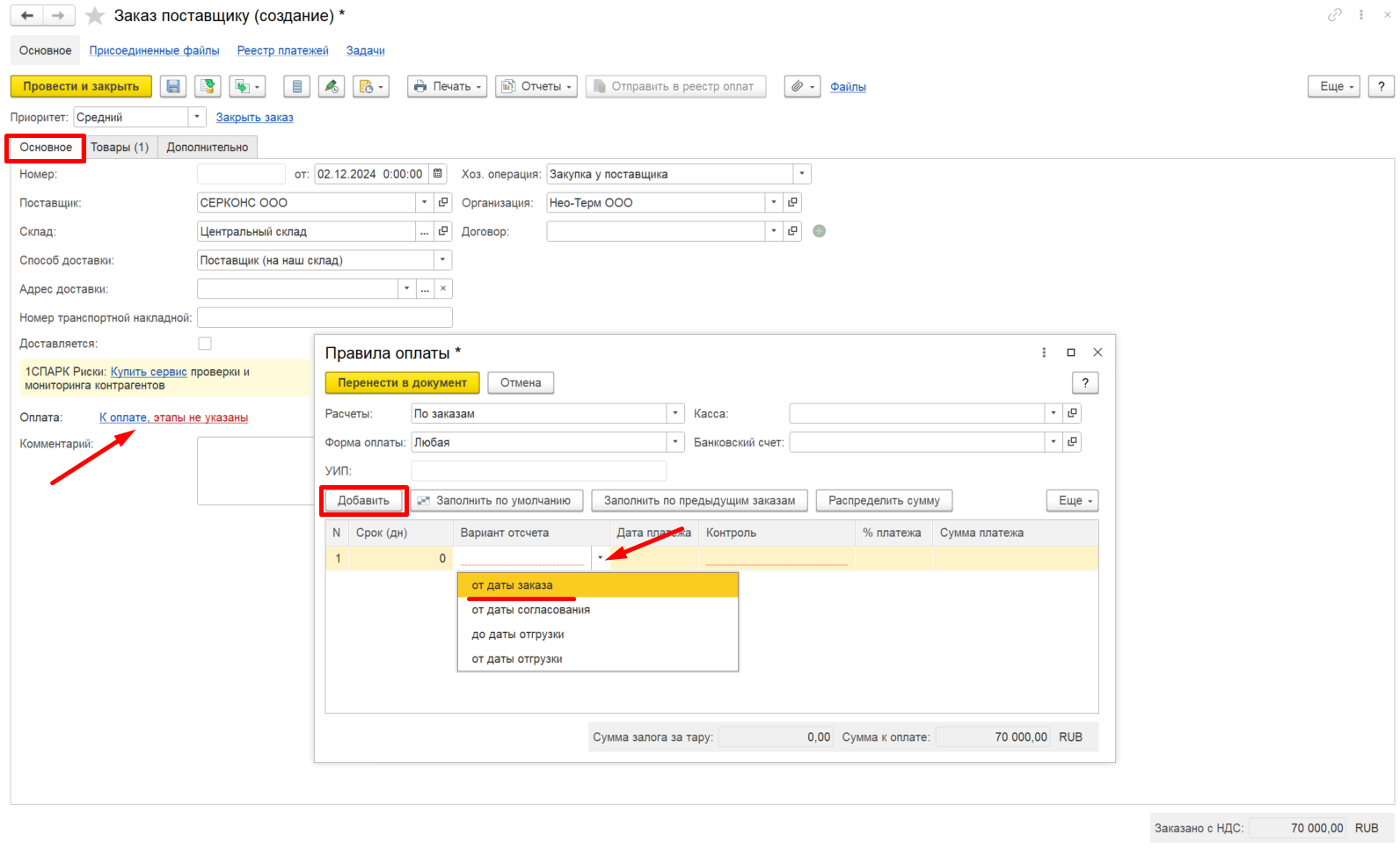Click the Отмена button in dialog
Image resolution: width=1400 pixels, height=849 pixels.
coord(521,382)
